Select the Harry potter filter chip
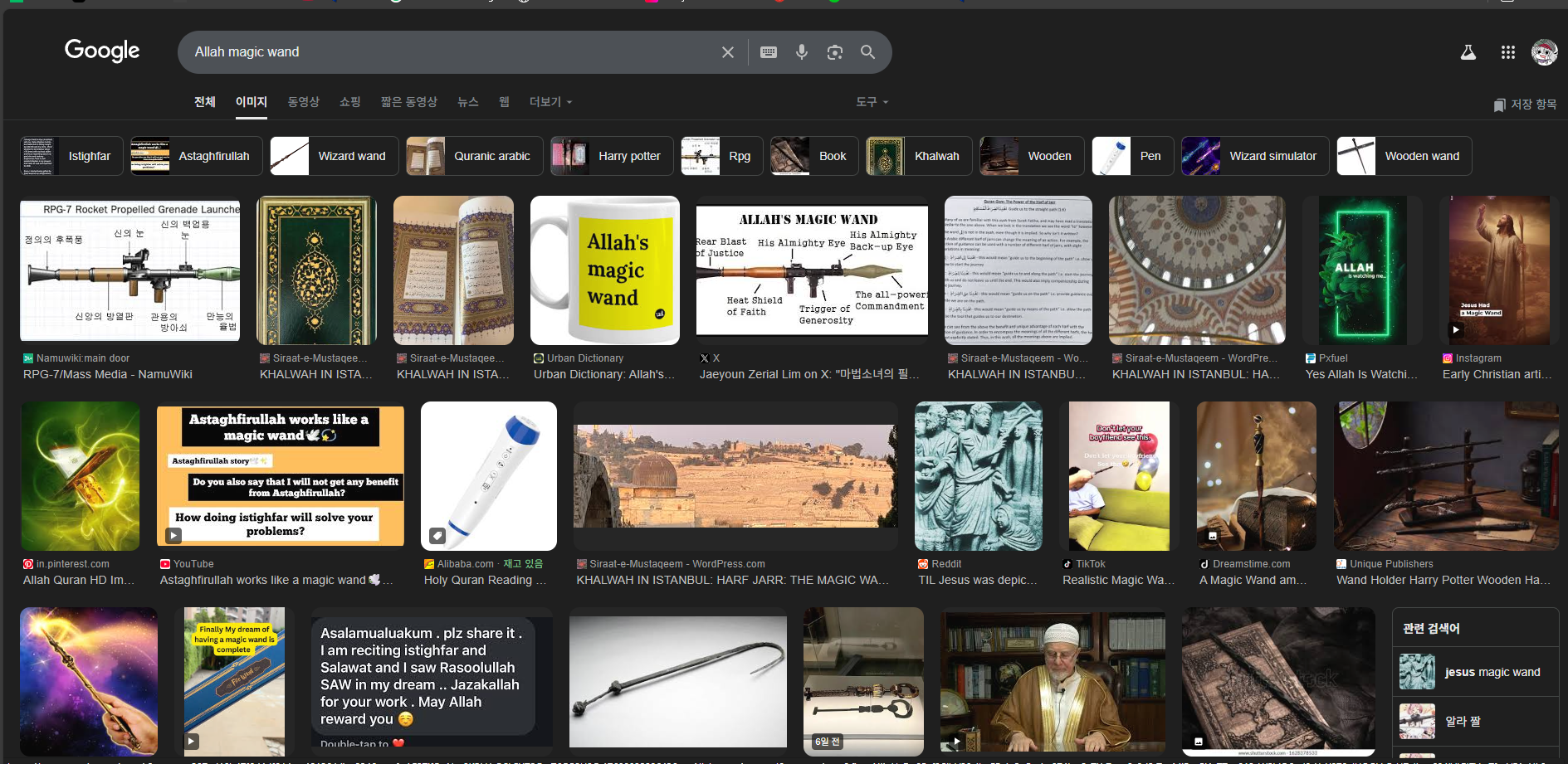The width and height of the screenshot is (1568, 764). coord(612,156)
